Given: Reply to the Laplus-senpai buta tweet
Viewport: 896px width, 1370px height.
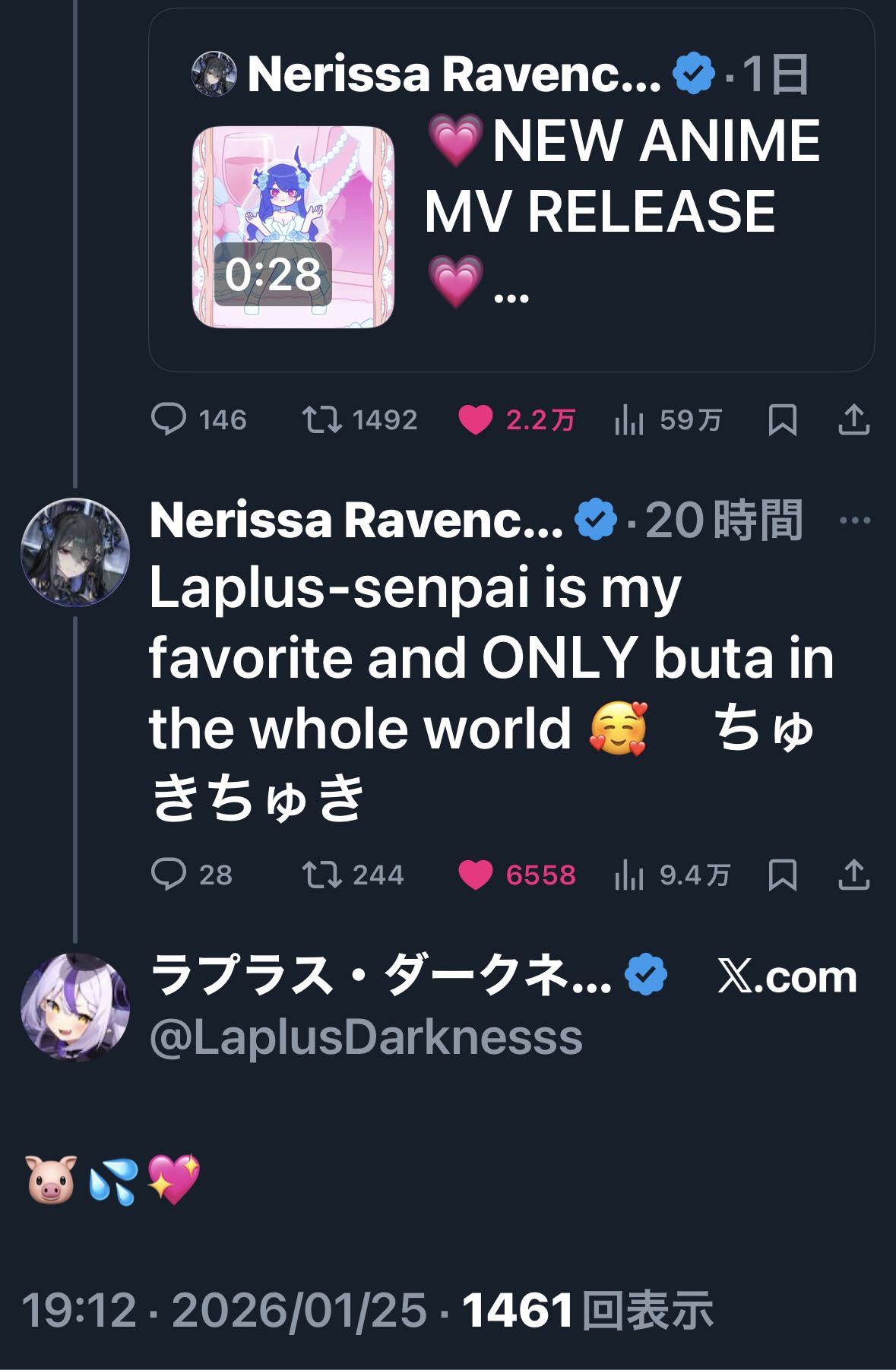Looking at the screenshot, I should (169, 875).
